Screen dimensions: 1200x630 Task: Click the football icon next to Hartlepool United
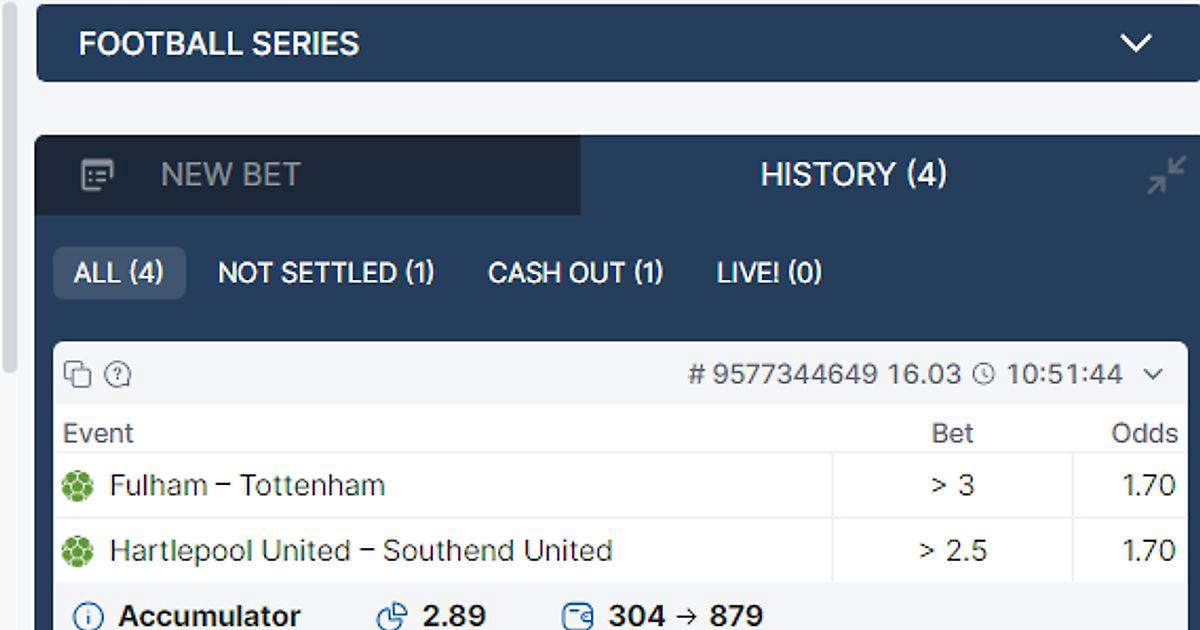[x=78, y=551]
